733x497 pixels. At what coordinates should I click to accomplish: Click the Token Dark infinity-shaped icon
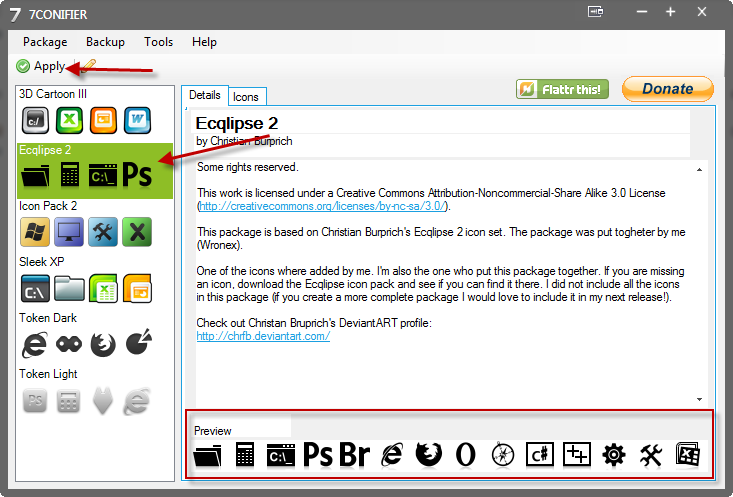(69, 345)
